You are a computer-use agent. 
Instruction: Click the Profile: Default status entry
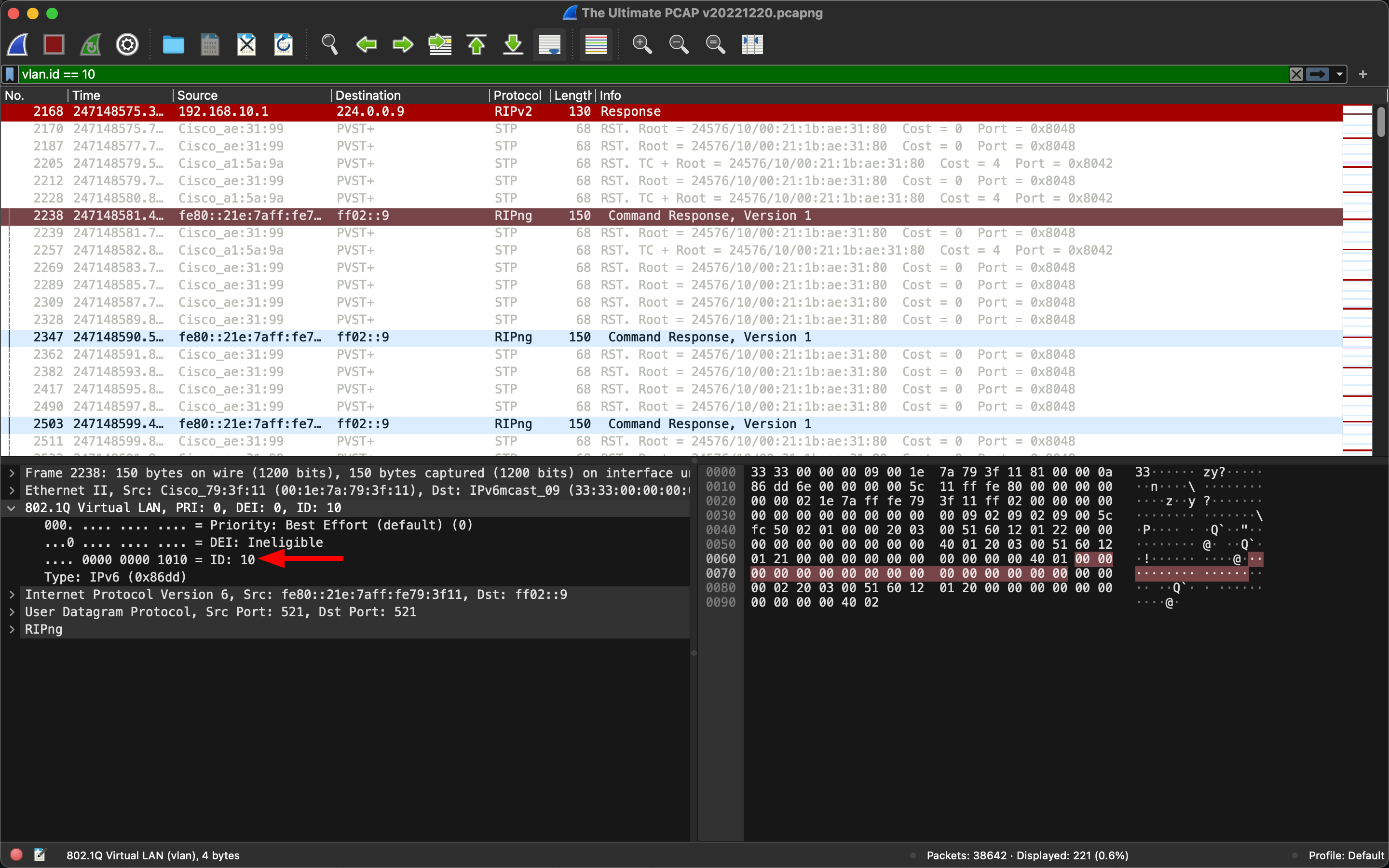[x=1346, y=855]
